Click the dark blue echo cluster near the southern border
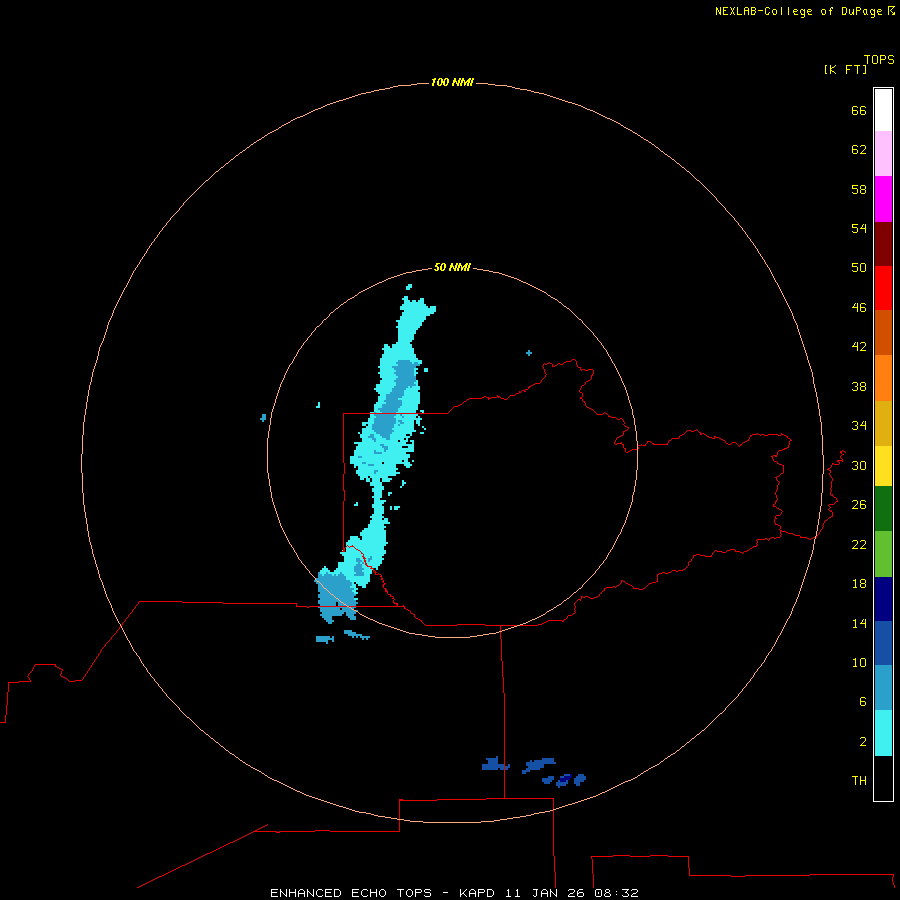 tap(534, 771)
